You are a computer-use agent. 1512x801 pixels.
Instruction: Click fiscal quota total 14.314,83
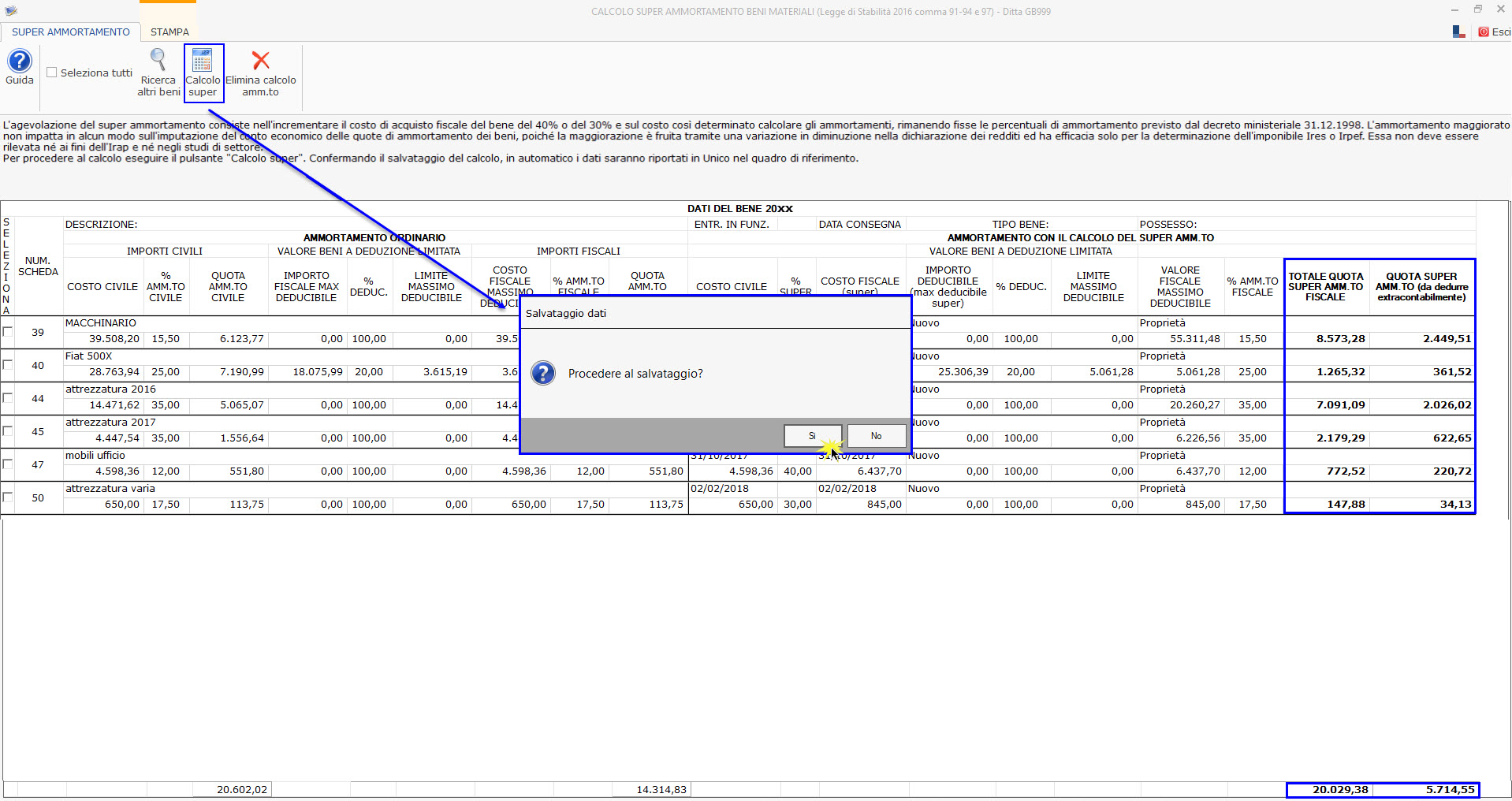[661, 789]
